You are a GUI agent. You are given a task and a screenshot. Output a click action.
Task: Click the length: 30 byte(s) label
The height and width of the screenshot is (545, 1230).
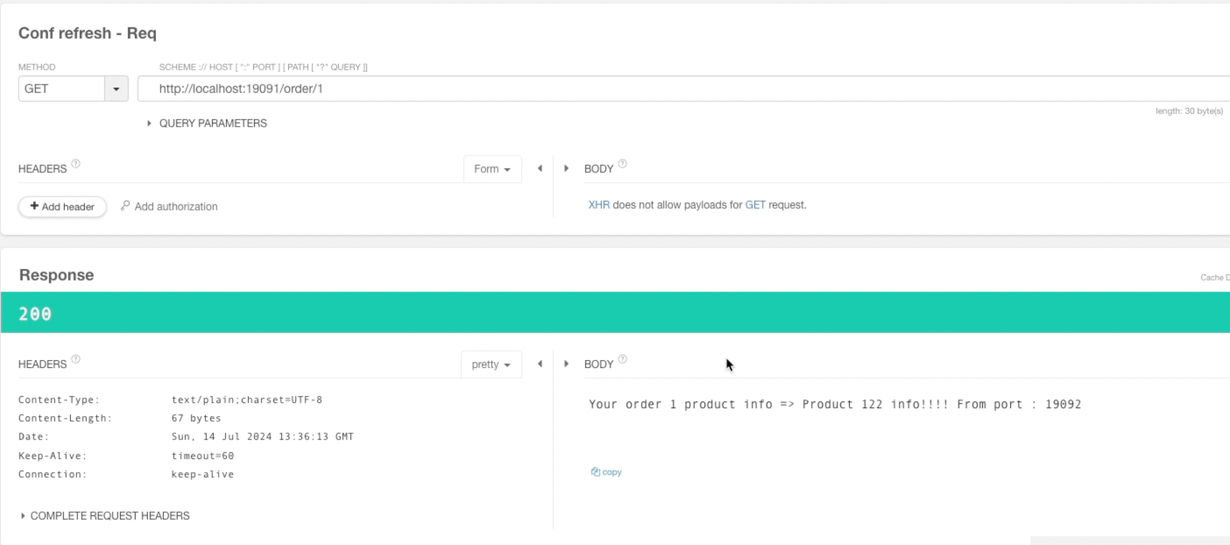[1189, 111]
